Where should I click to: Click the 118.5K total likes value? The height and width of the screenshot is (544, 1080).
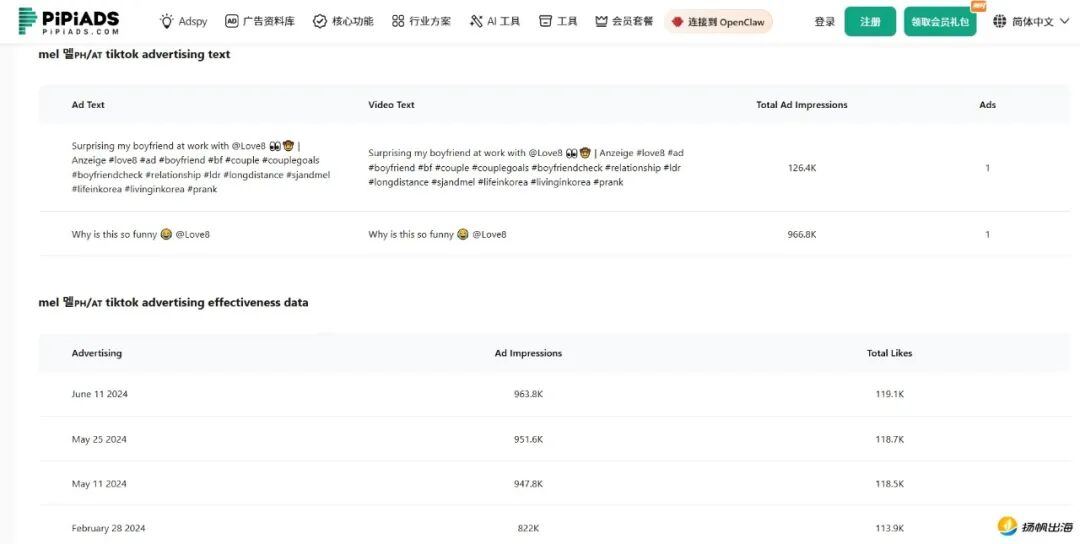[889, 483]
